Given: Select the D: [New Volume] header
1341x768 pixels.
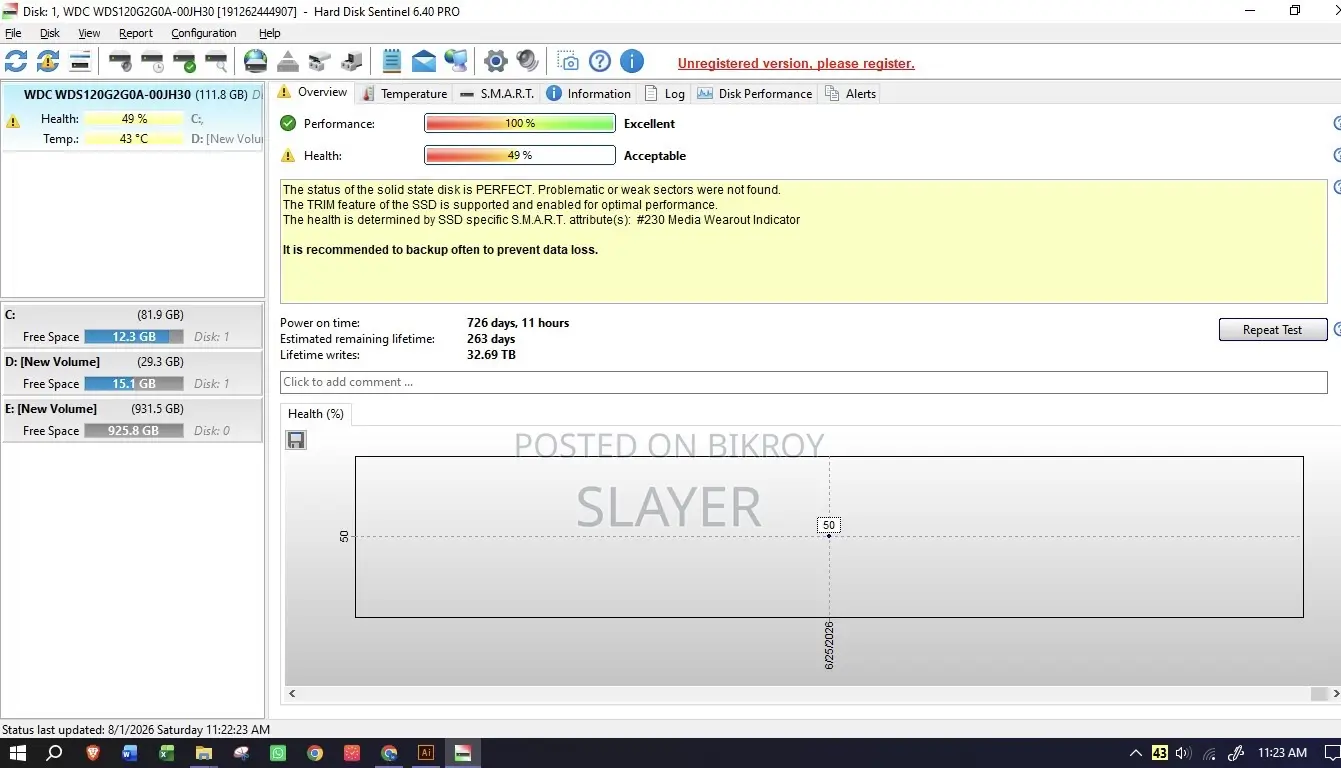Looking at the screenshot, I should [x=132, y=361].
